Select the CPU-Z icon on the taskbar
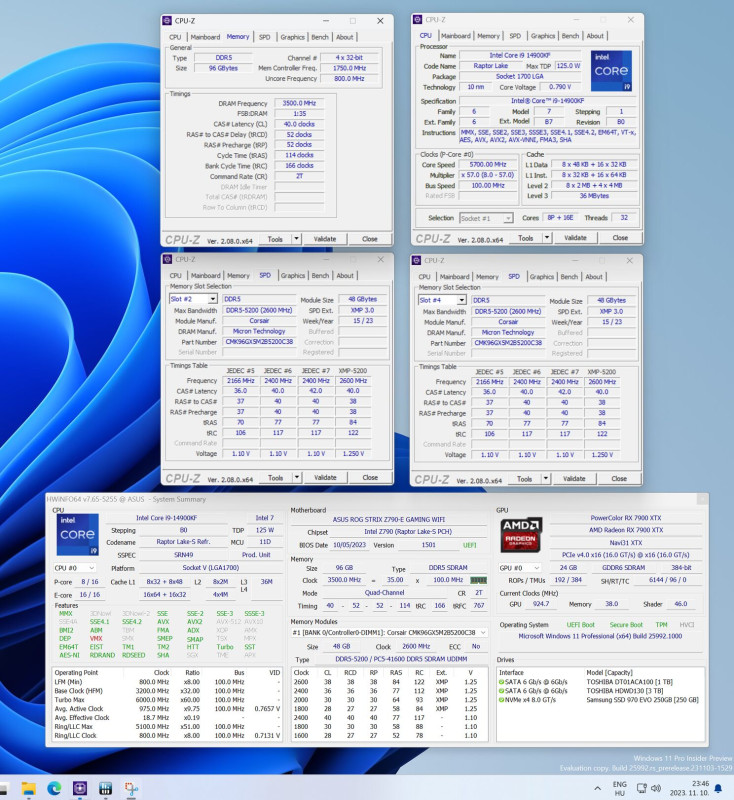Image resolution: width=734 pixels, height=800 pixels. pyautogui.click(x=80, y=789)
